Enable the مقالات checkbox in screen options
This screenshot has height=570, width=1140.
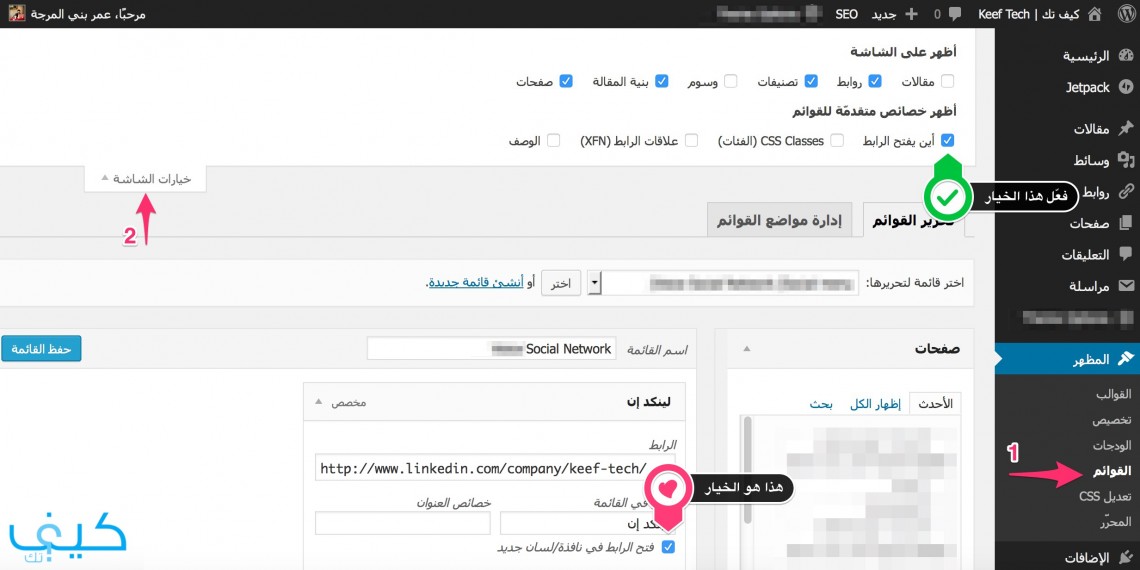(x=947, y=81)
